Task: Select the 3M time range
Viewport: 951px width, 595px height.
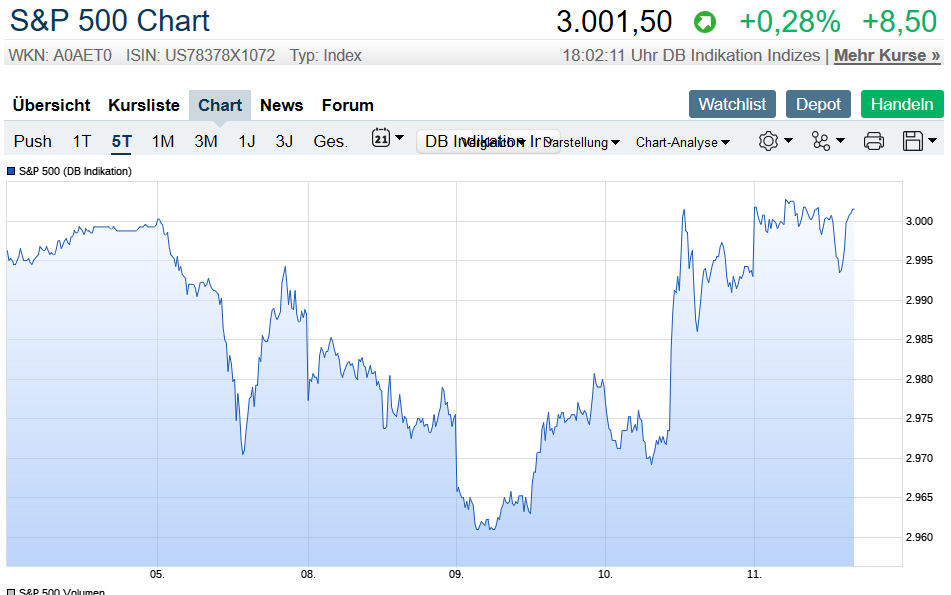Action: pos(206,141)
